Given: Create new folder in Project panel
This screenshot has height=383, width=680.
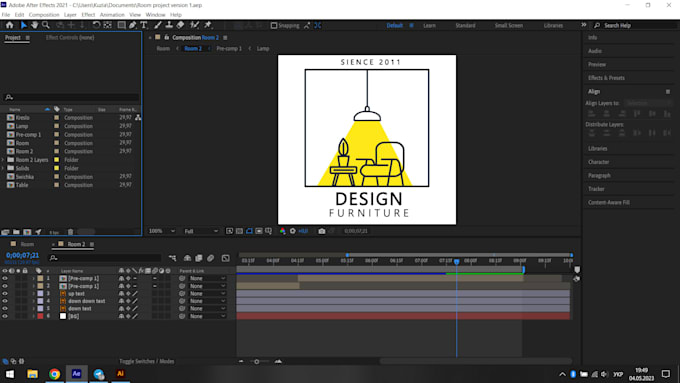Looking at the screenshot, I should coord(16,232).
